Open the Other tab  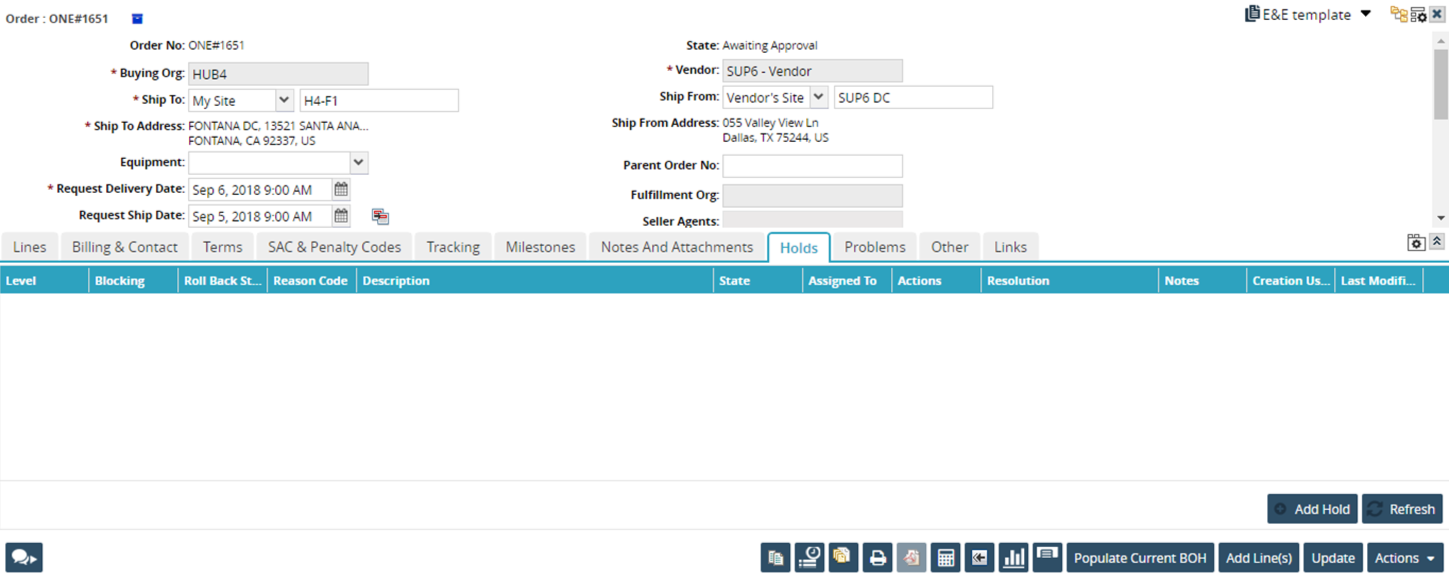[x=949, y=247]
